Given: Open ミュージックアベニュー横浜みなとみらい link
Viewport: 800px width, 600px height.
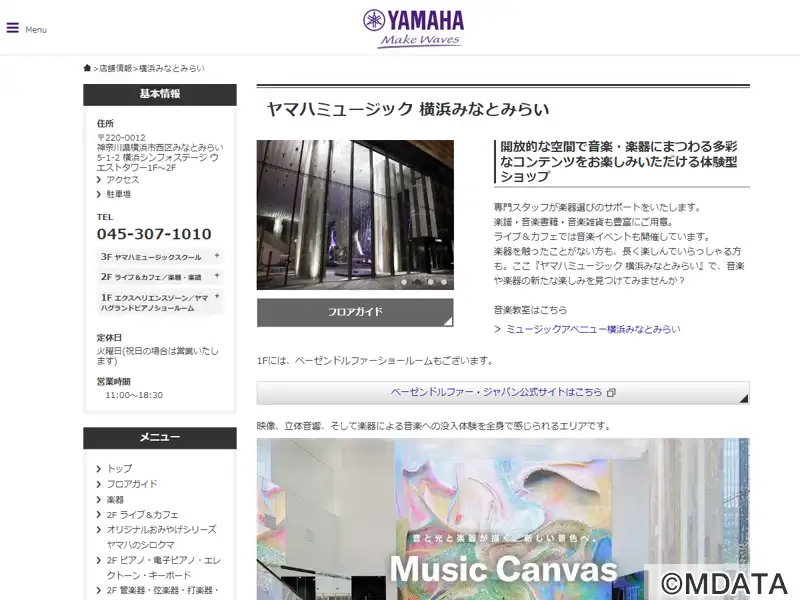Looking at the screenshot, I should pos(593,329).
